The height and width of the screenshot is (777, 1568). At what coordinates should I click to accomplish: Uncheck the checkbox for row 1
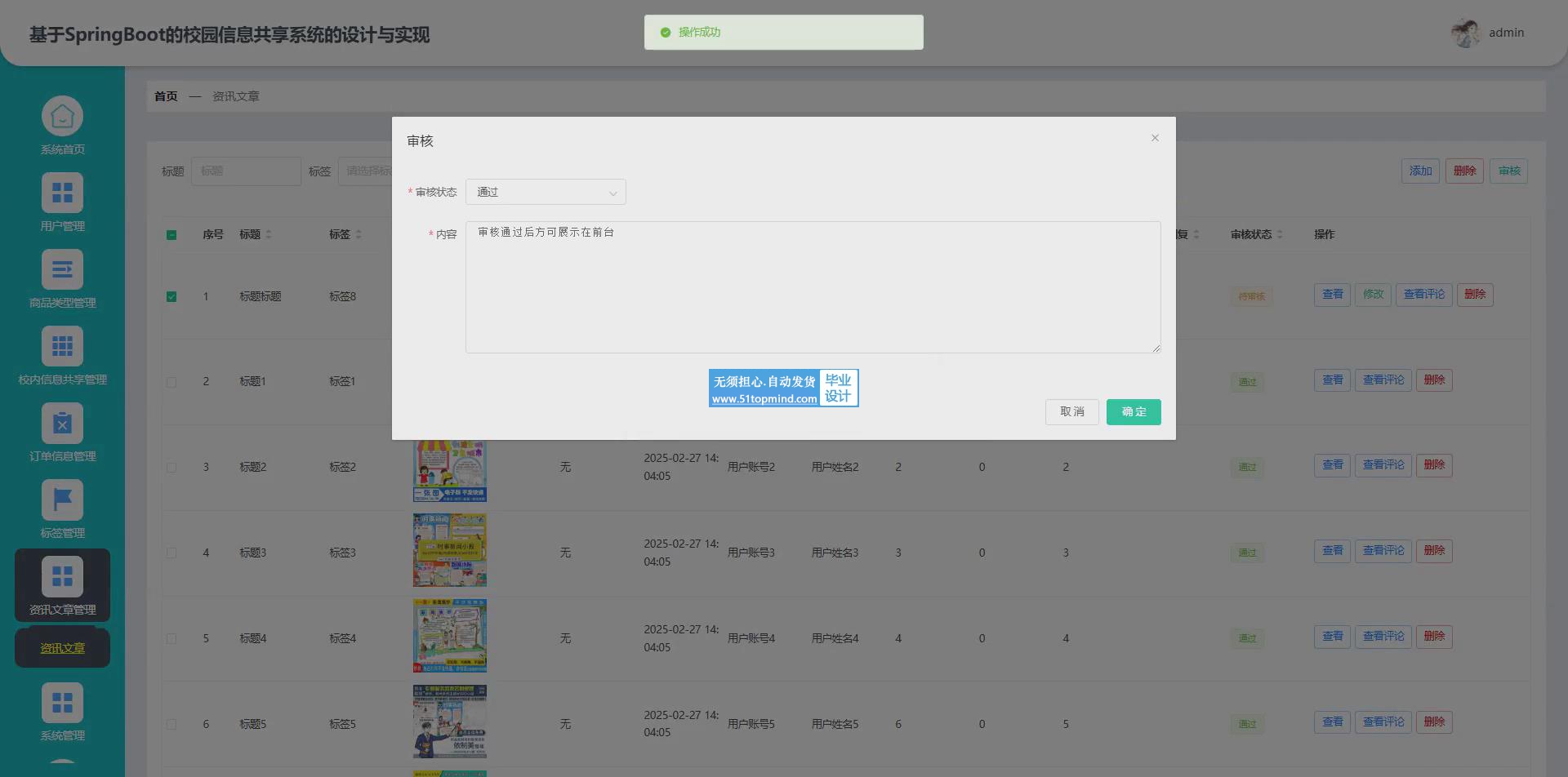click(x=171, y=297)
